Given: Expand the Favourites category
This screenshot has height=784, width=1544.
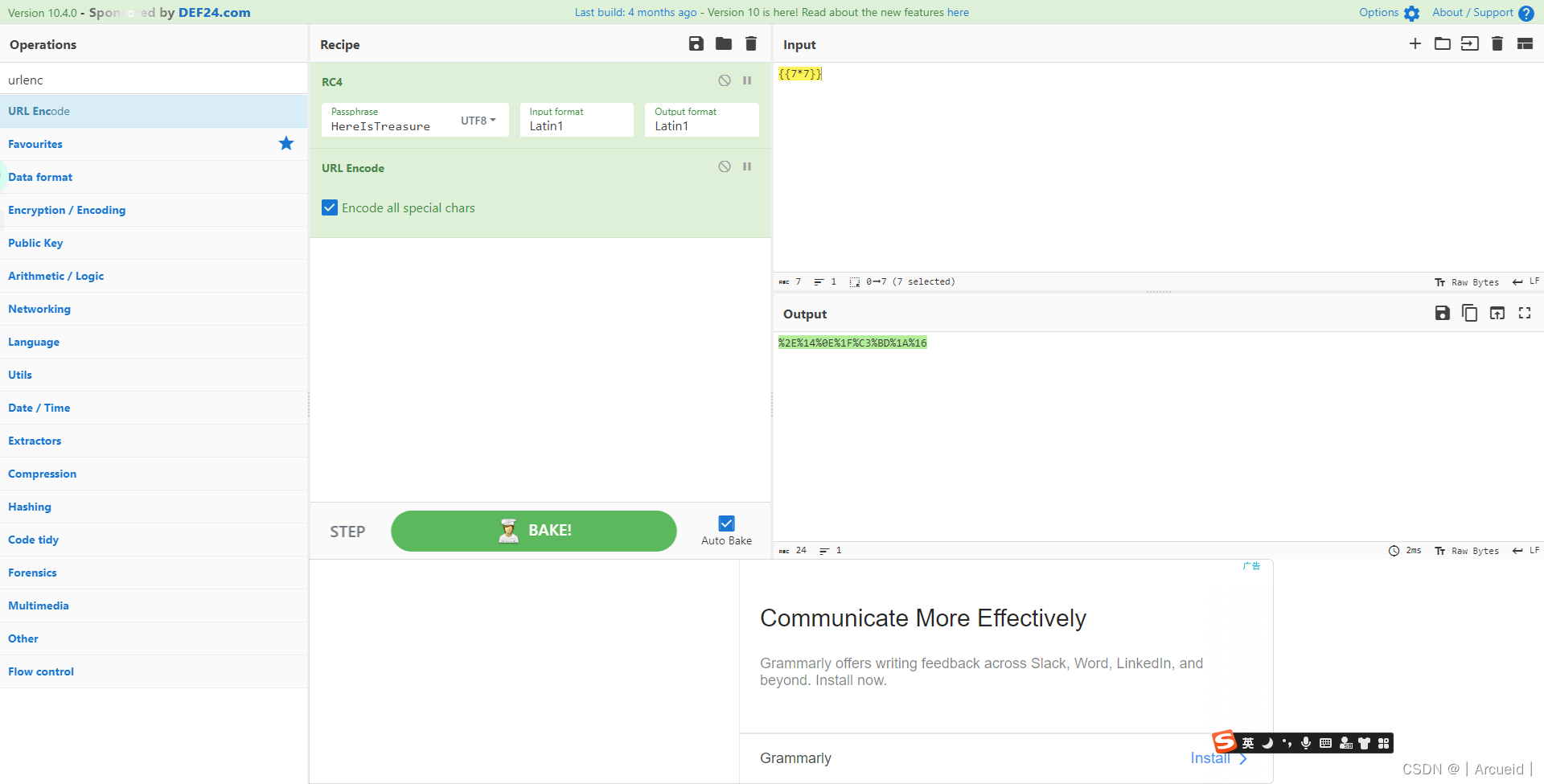Looking at the screenshot, I should [154, 144].
